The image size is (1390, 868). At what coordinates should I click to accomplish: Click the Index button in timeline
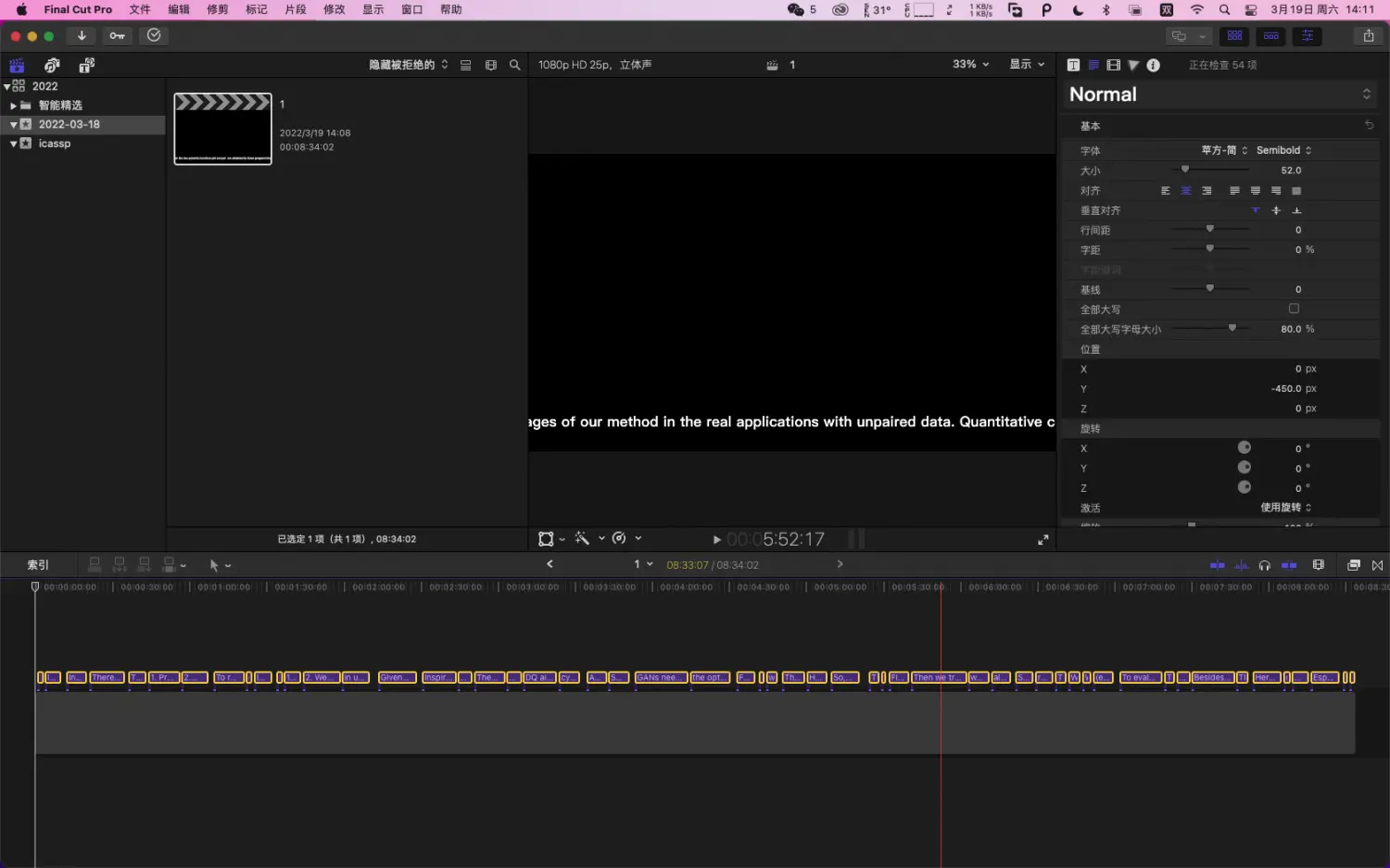point(38,565)
